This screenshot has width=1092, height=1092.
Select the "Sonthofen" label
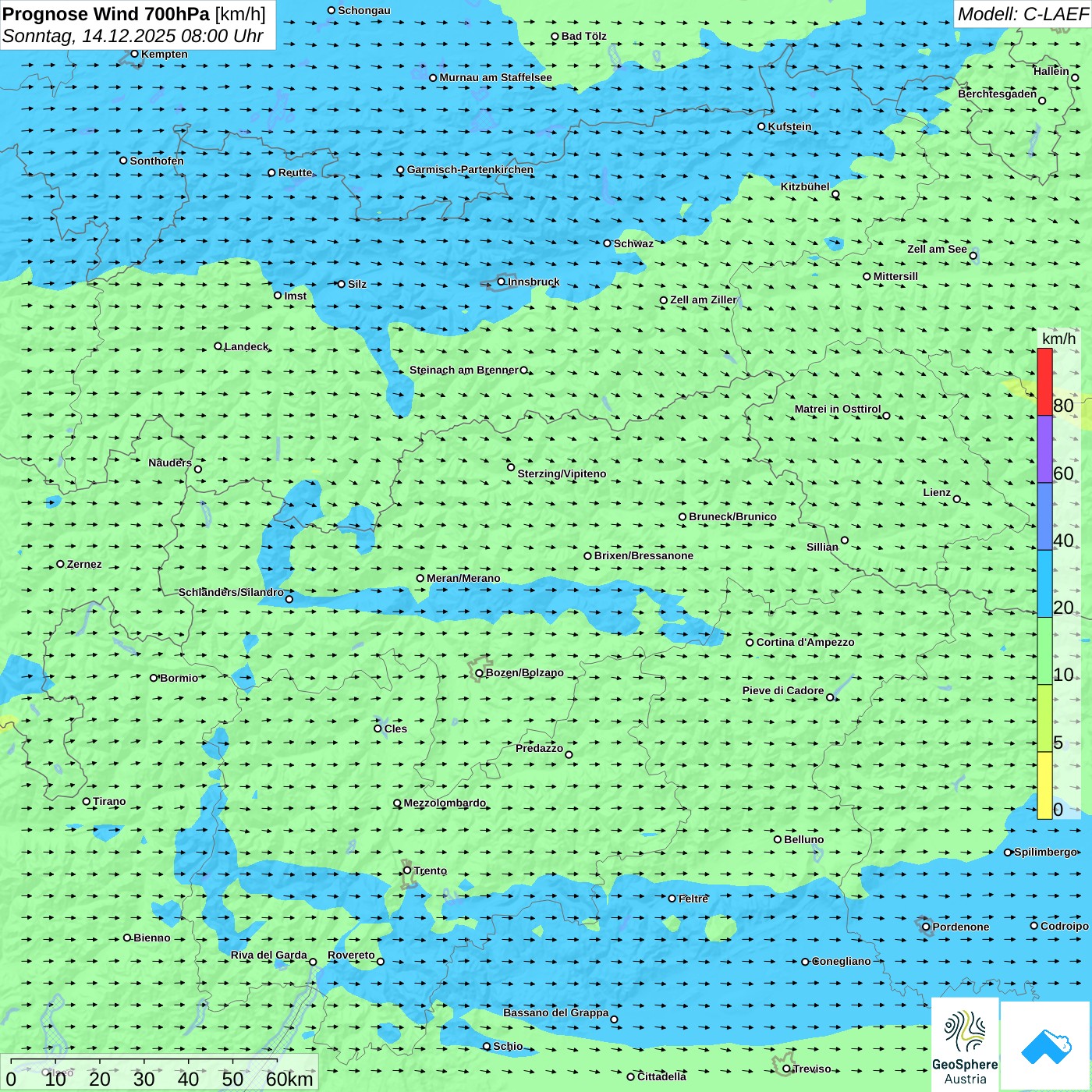click(x=157, y=161)
